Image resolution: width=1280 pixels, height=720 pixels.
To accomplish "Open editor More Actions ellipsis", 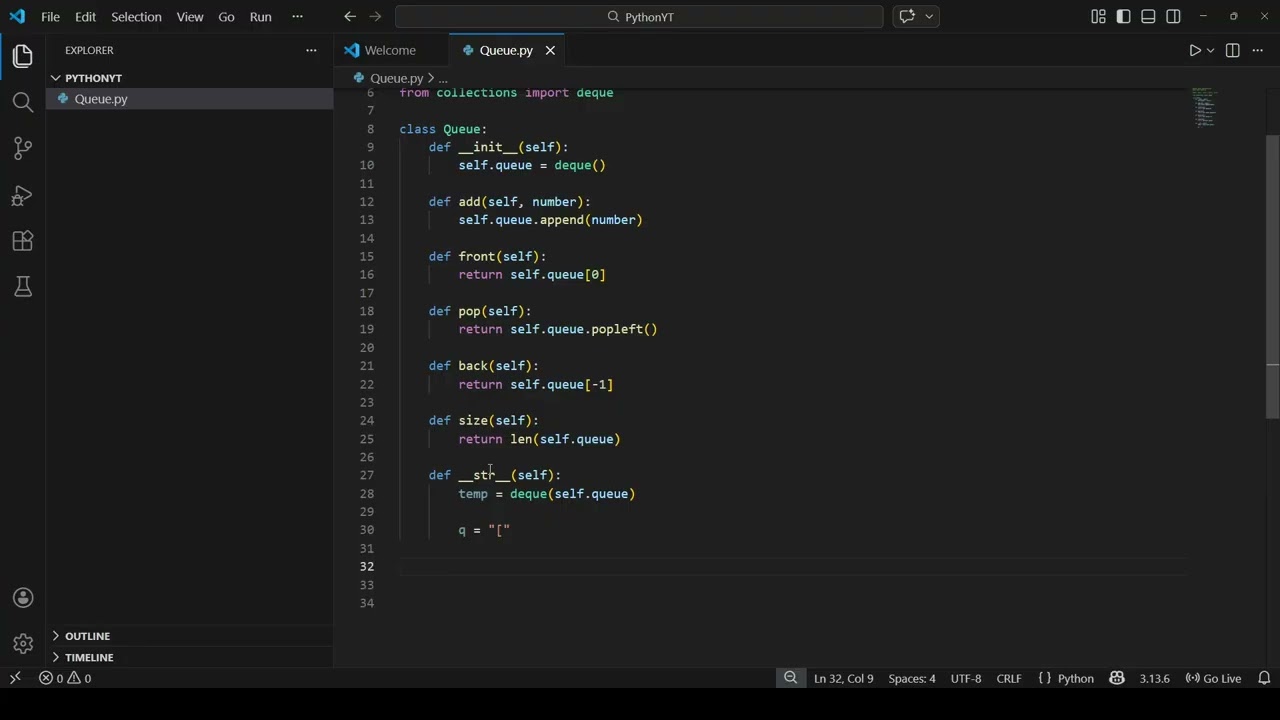I will pos(1258,50).
